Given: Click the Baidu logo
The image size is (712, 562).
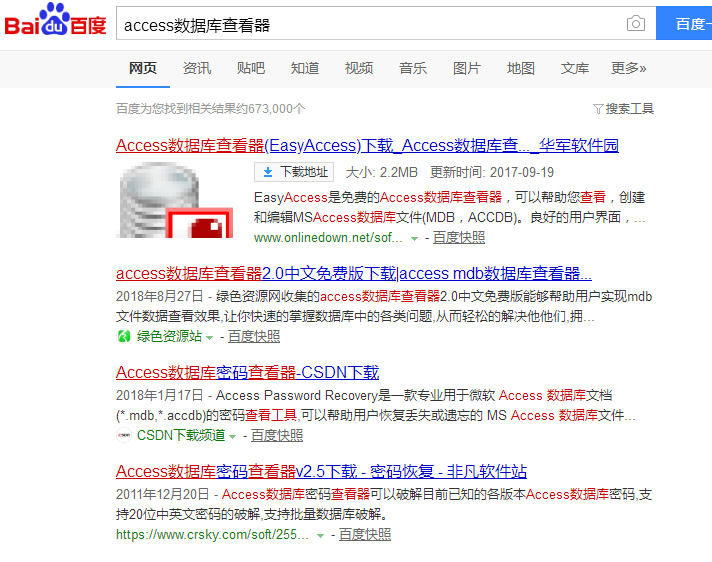Looking at the screenshot, I should 55,24.
